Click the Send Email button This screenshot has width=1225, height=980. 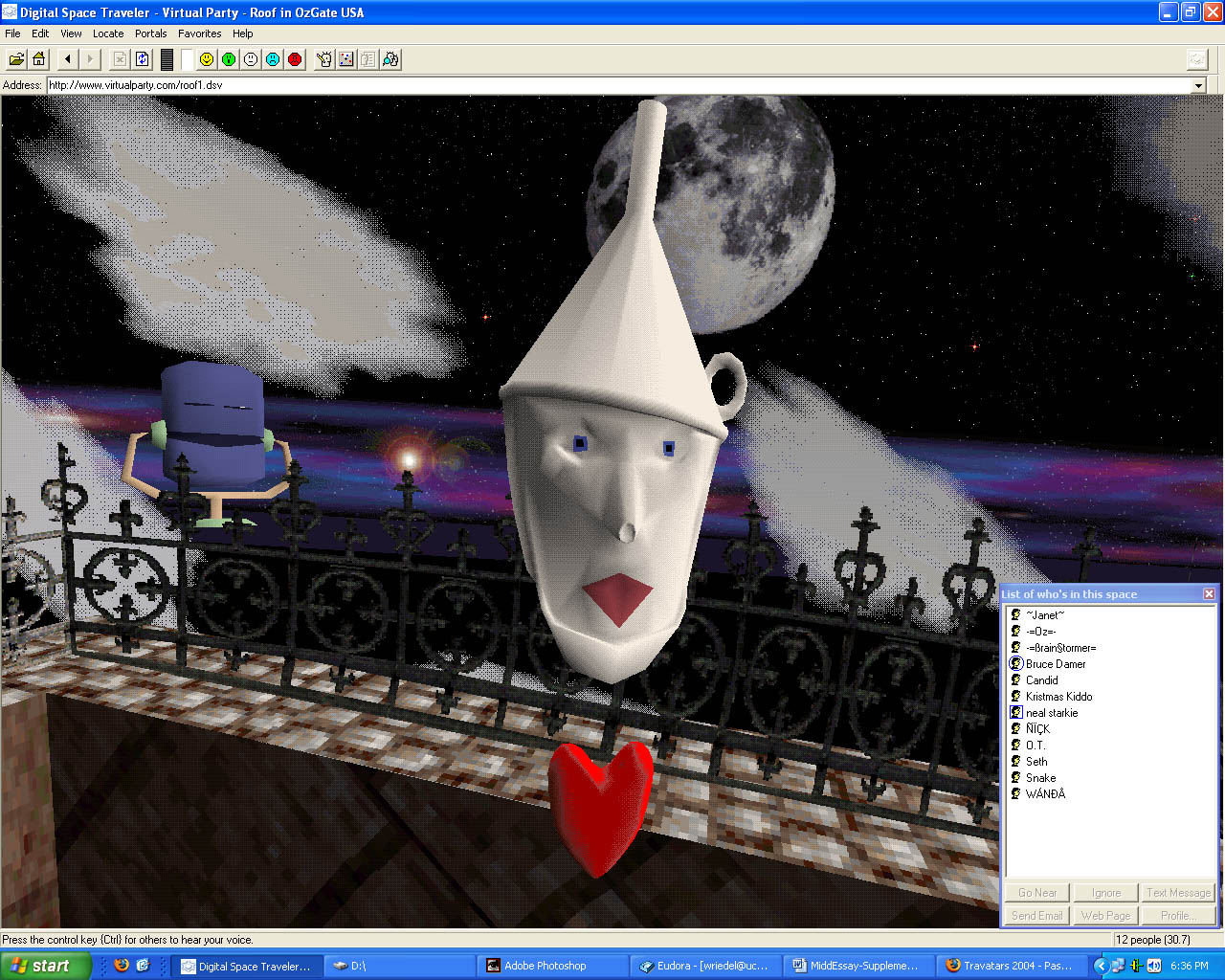point(1037,916)
